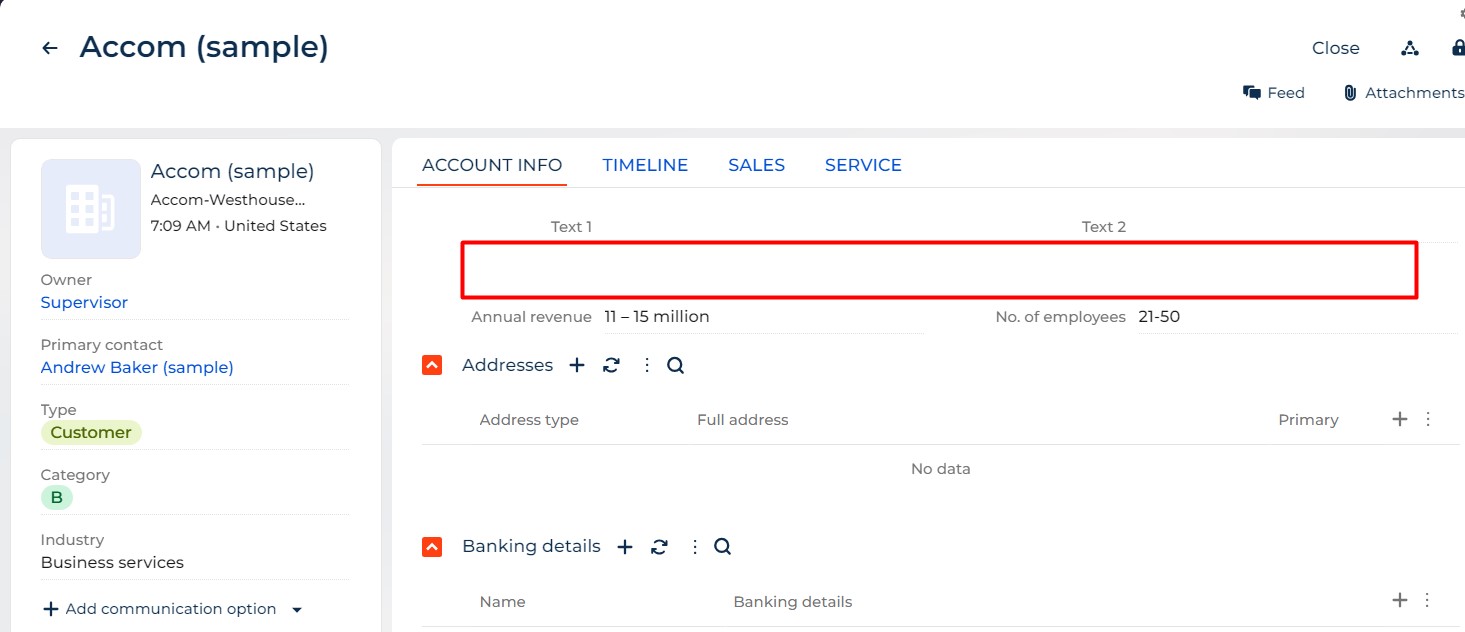Search within Banking details
The image size is (1465, 632).
(723, 547)
